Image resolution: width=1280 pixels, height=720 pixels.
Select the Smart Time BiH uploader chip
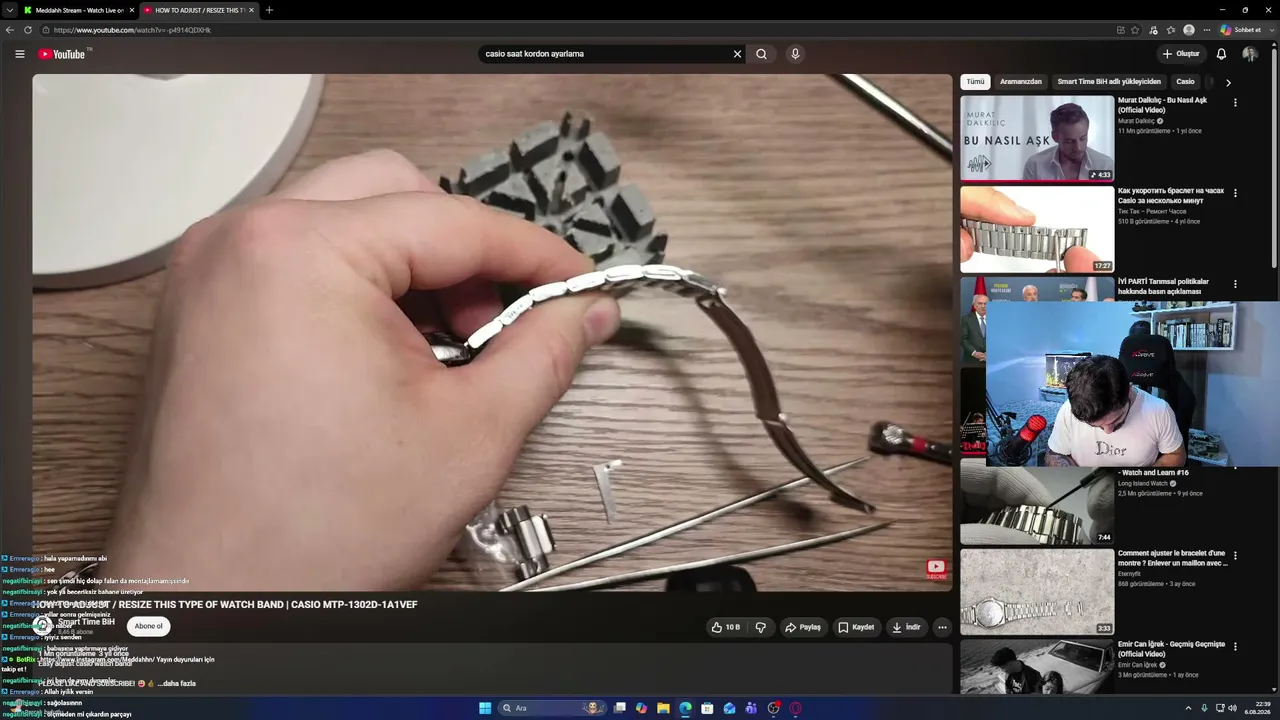pyautogui.click(x=1109, y=82)
